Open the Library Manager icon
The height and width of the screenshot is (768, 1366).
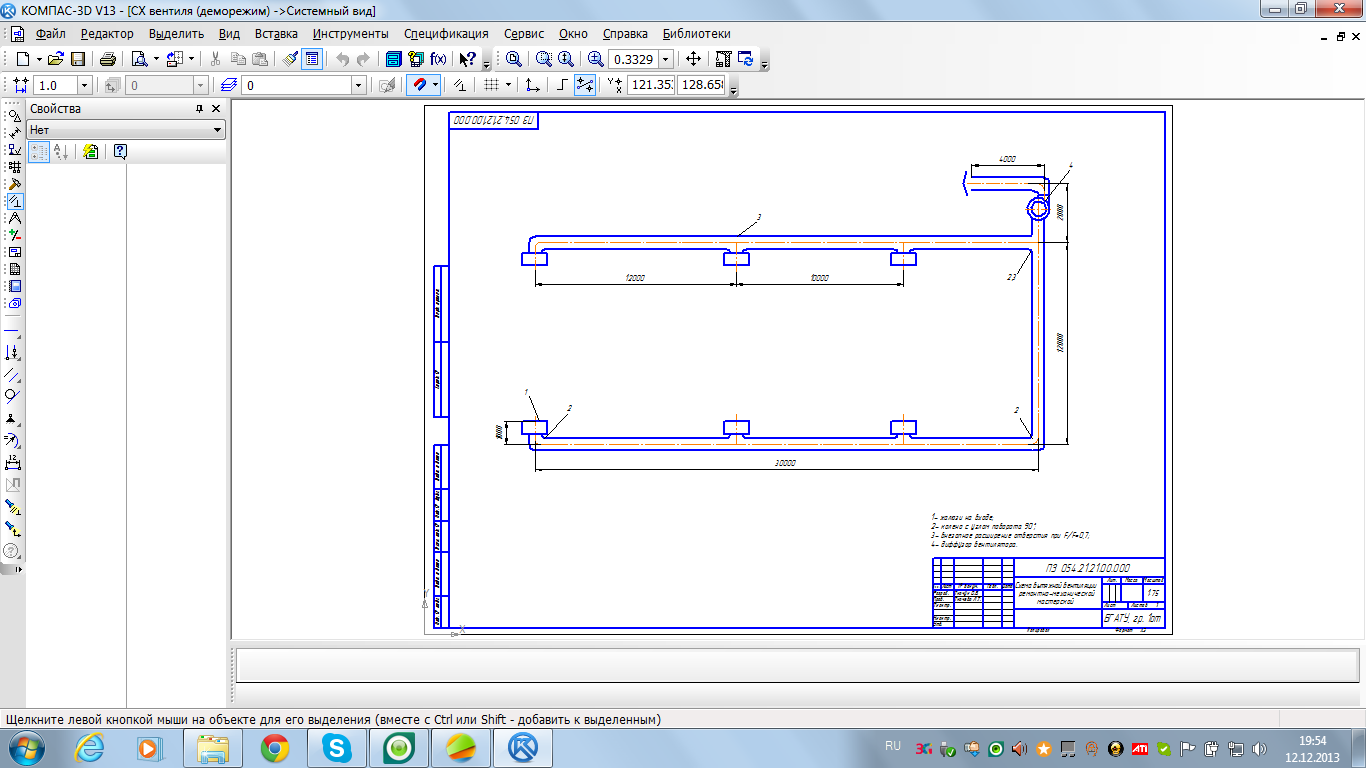[x=416, y=59]
